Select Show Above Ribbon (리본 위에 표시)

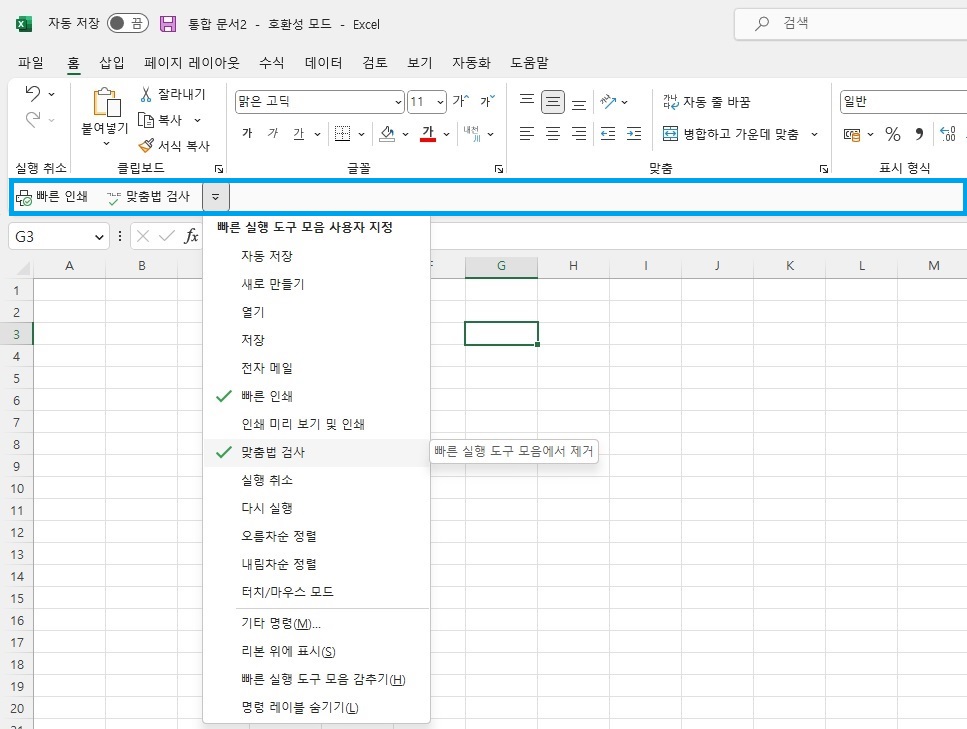(x=316, y=651)
